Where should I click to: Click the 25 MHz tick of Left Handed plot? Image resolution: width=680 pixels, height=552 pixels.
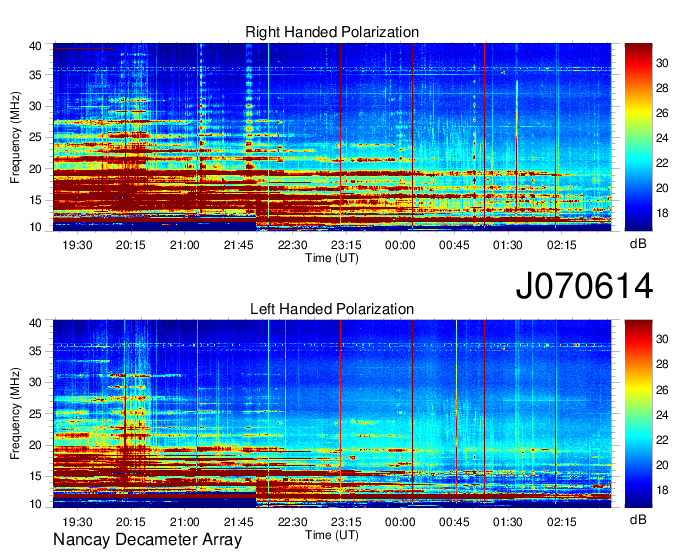click(35, 414)
